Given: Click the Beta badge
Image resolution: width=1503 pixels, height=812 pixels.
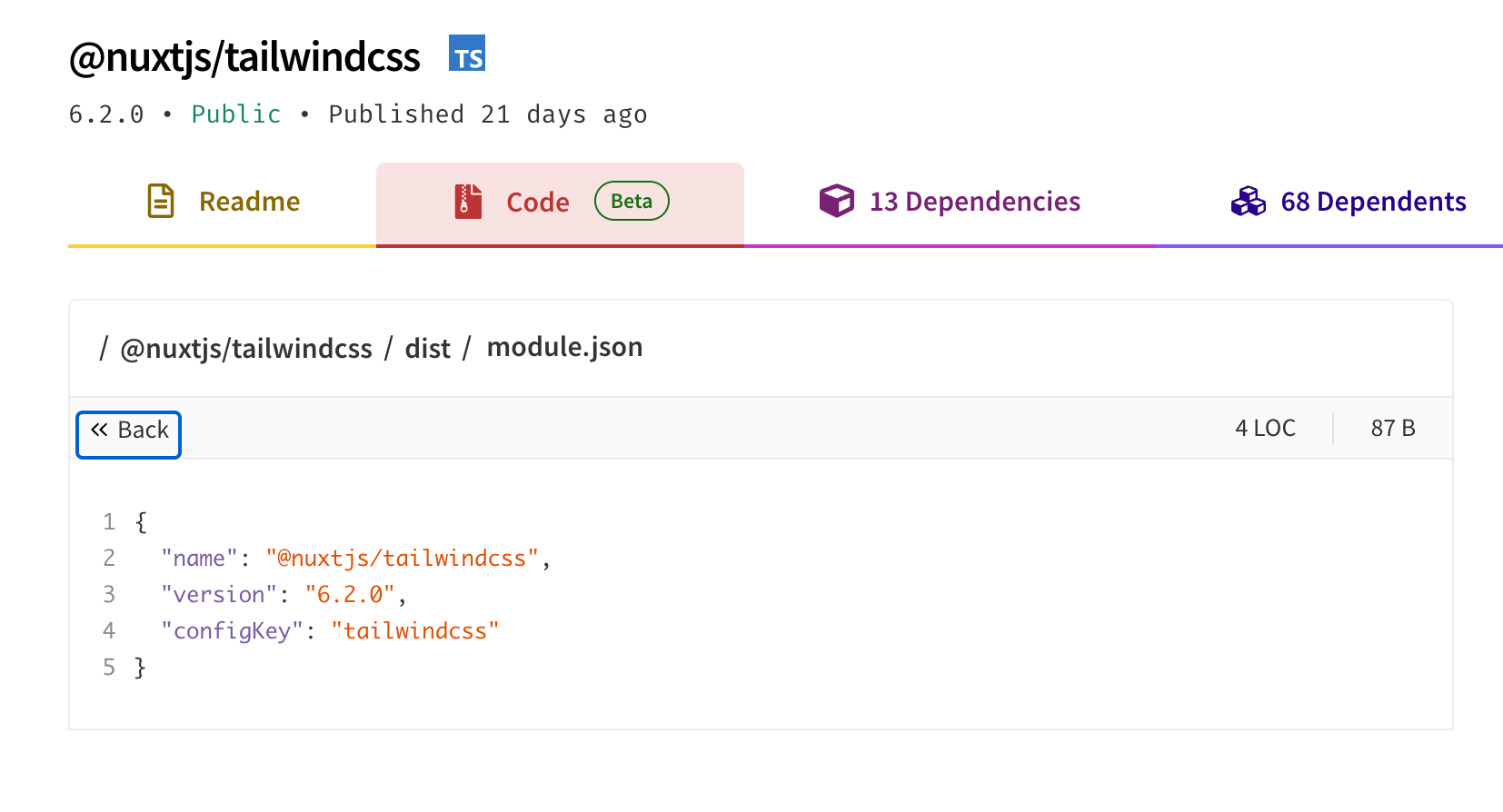Looking at the screenshot, I should pyautogui.click(x=632, y=201).
